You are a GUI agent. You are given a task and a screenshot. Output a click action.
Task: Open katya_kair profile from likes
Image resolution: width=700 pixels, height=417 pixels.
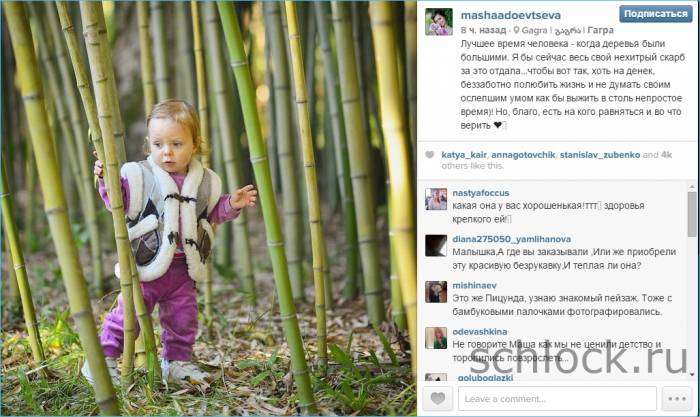pyautogui.click(x=463, y=155)
